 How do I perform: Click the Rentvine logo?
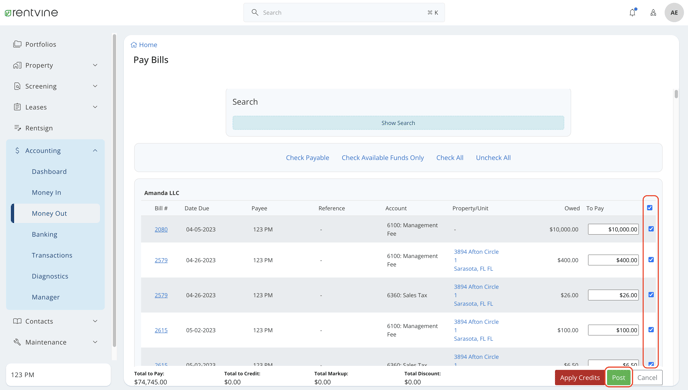(31, 12)
